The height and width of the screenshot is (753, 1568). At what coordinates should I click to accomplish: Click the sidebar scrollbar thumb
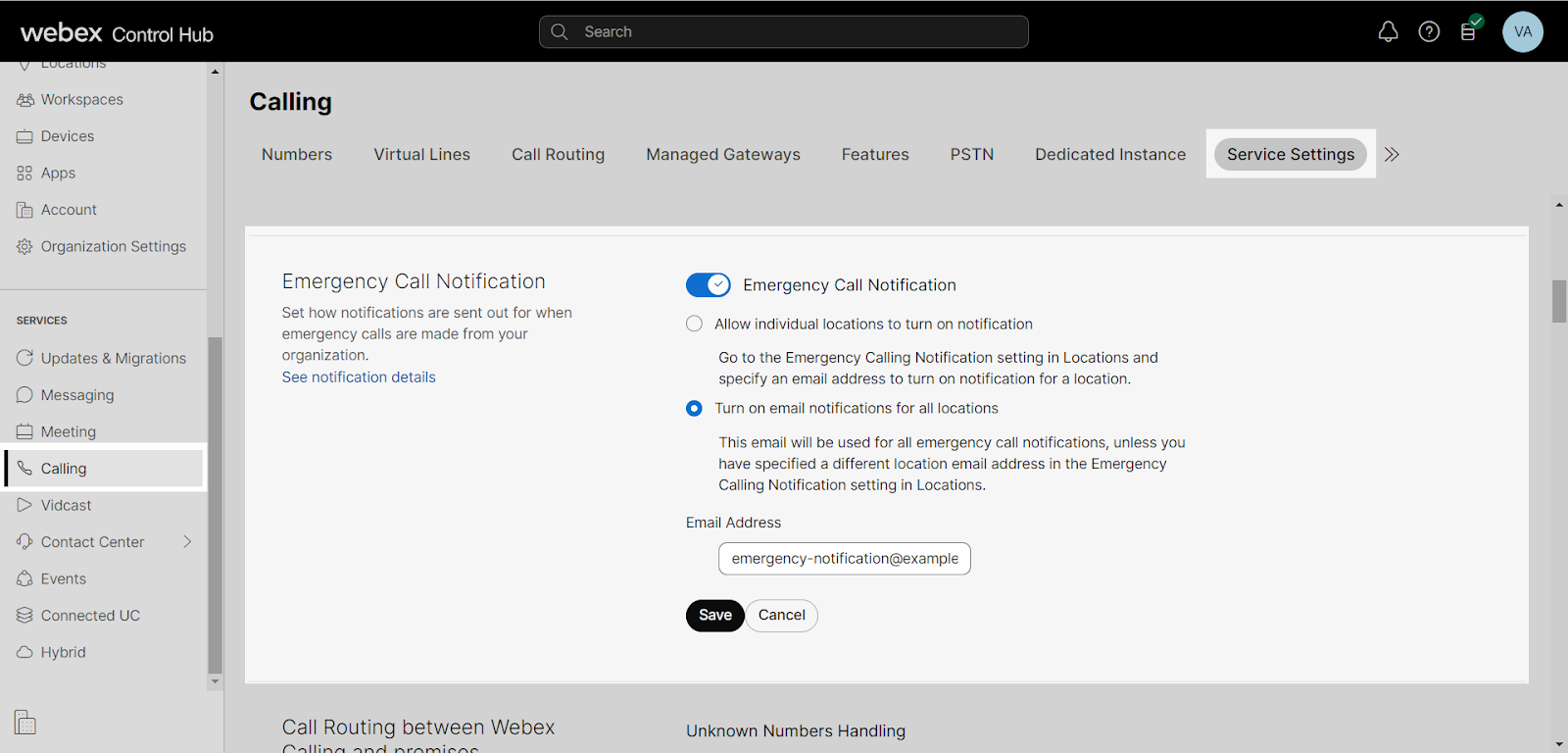click(x=215, y=505)
